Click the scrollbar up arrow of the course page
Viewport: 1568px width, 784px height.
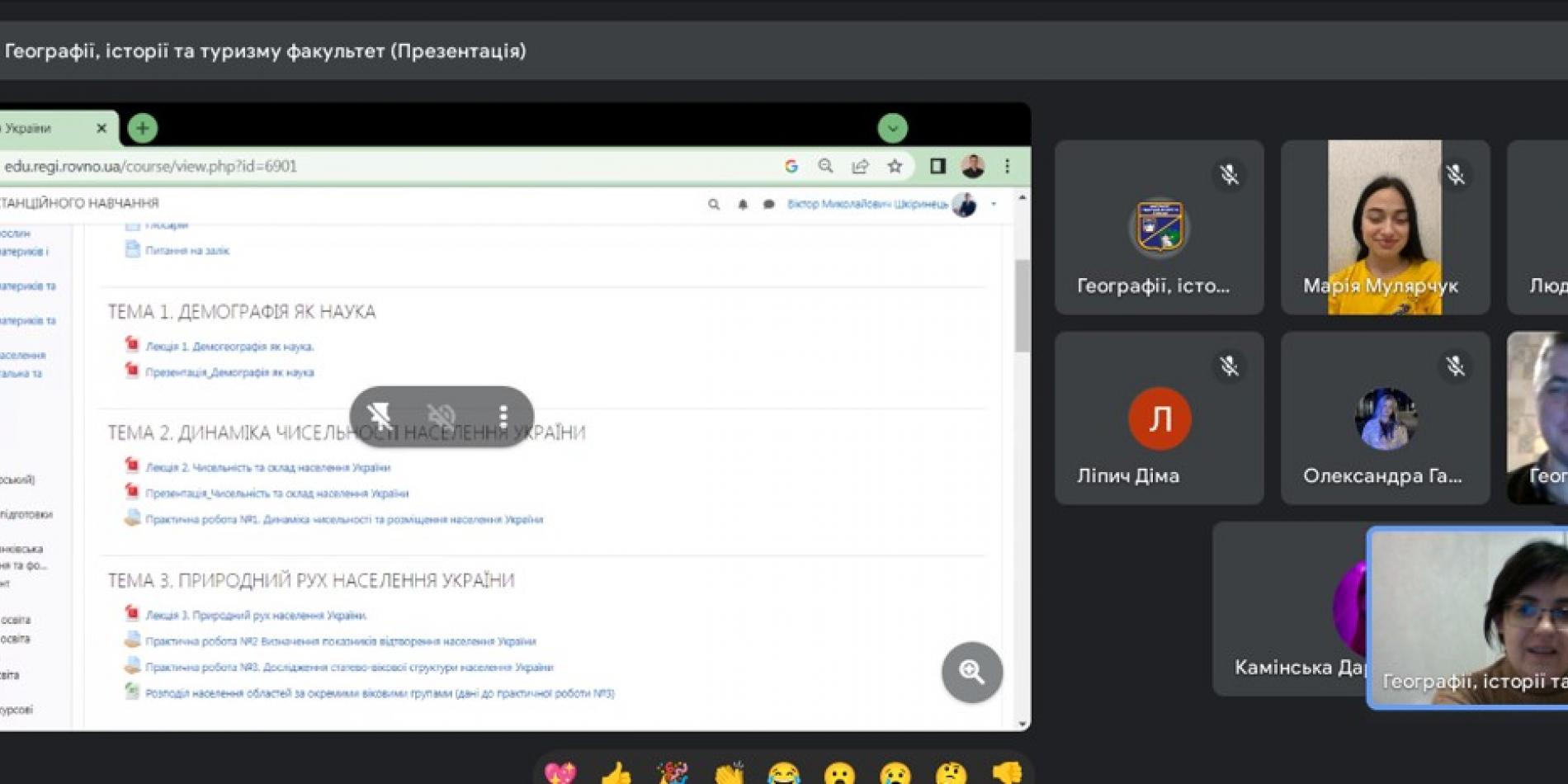(x=1023, y=199)
